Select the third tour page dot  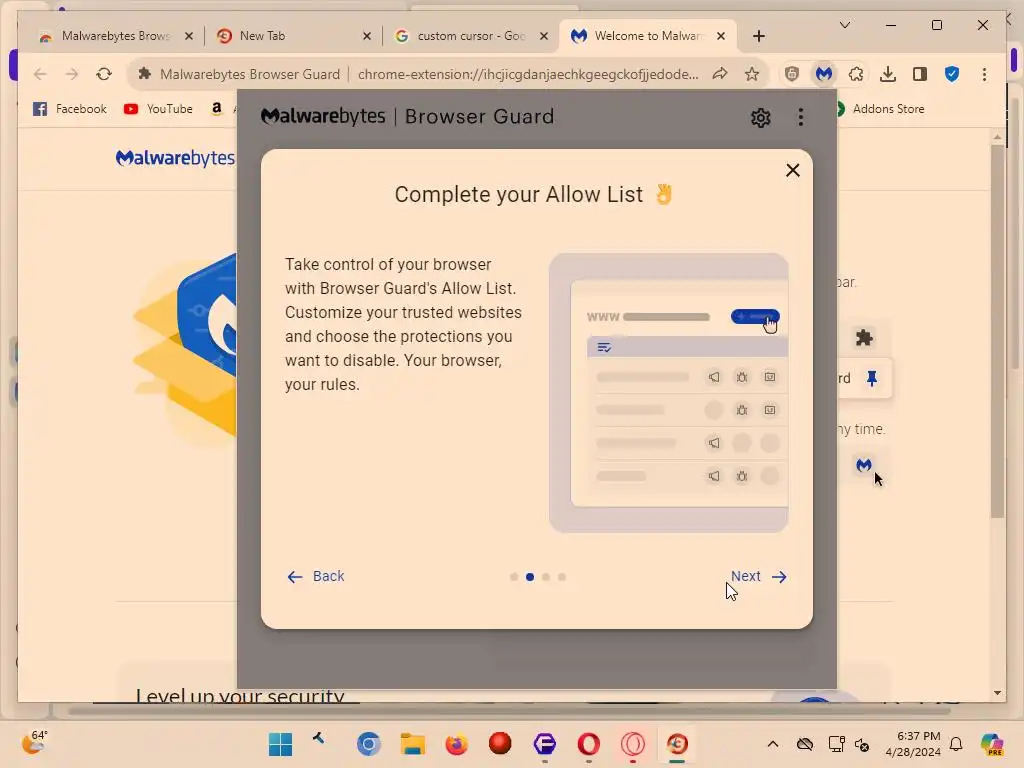[546, 577]
